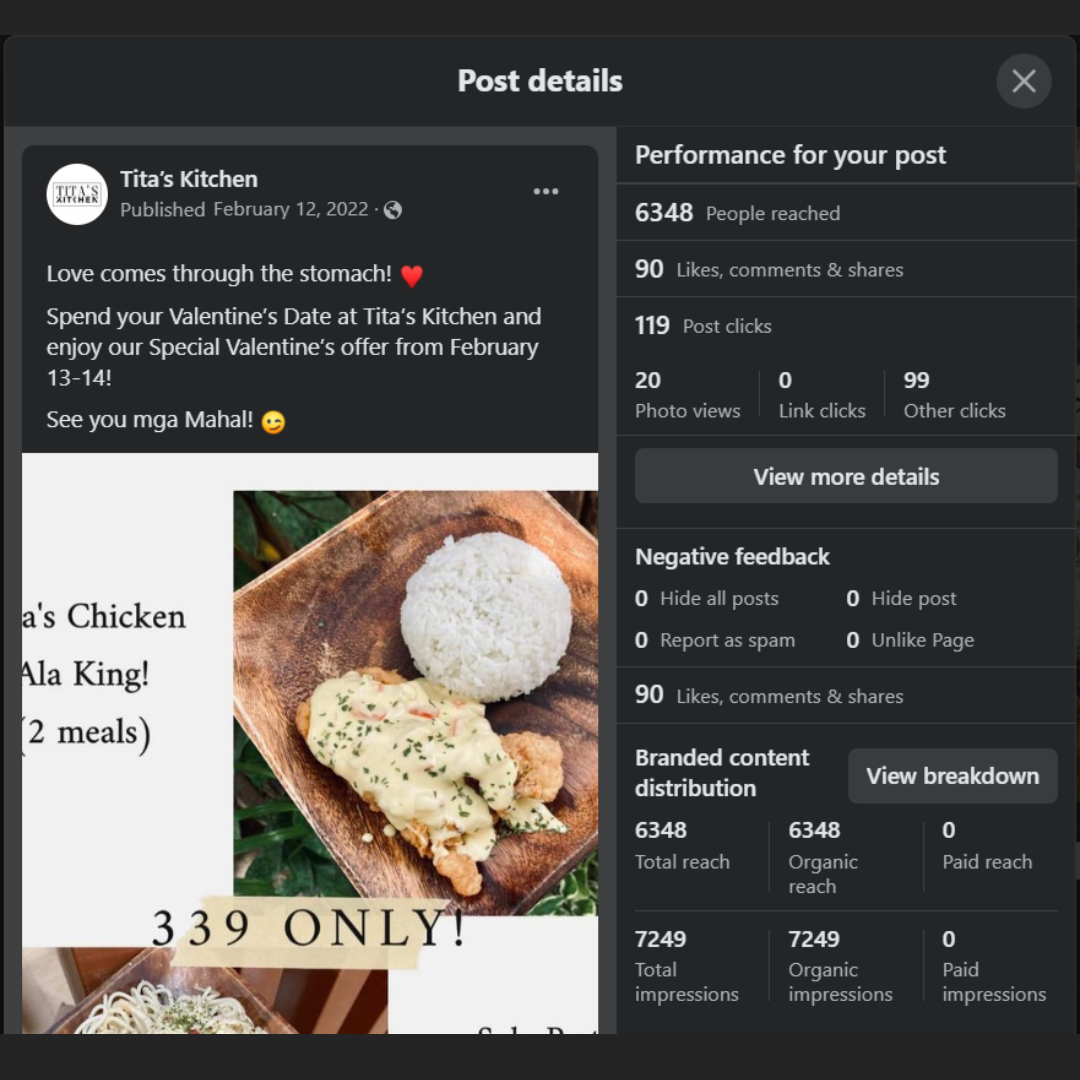Click the Other clicks metric

click(x=954, y=395)
